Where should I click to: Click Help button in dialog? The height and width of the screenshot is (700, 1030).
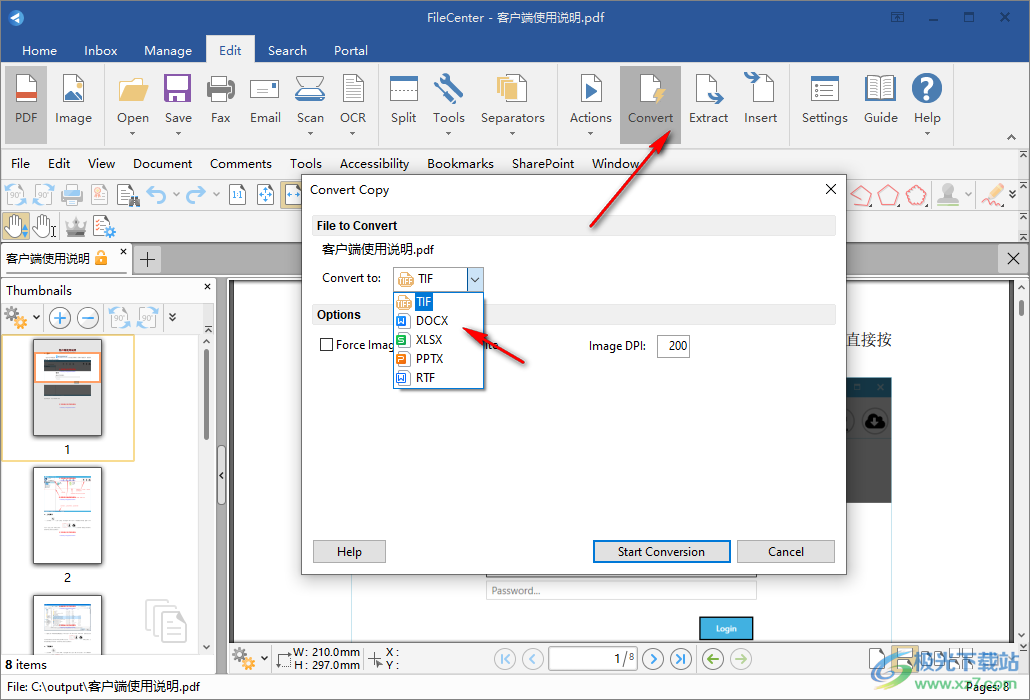coord(349,552)
